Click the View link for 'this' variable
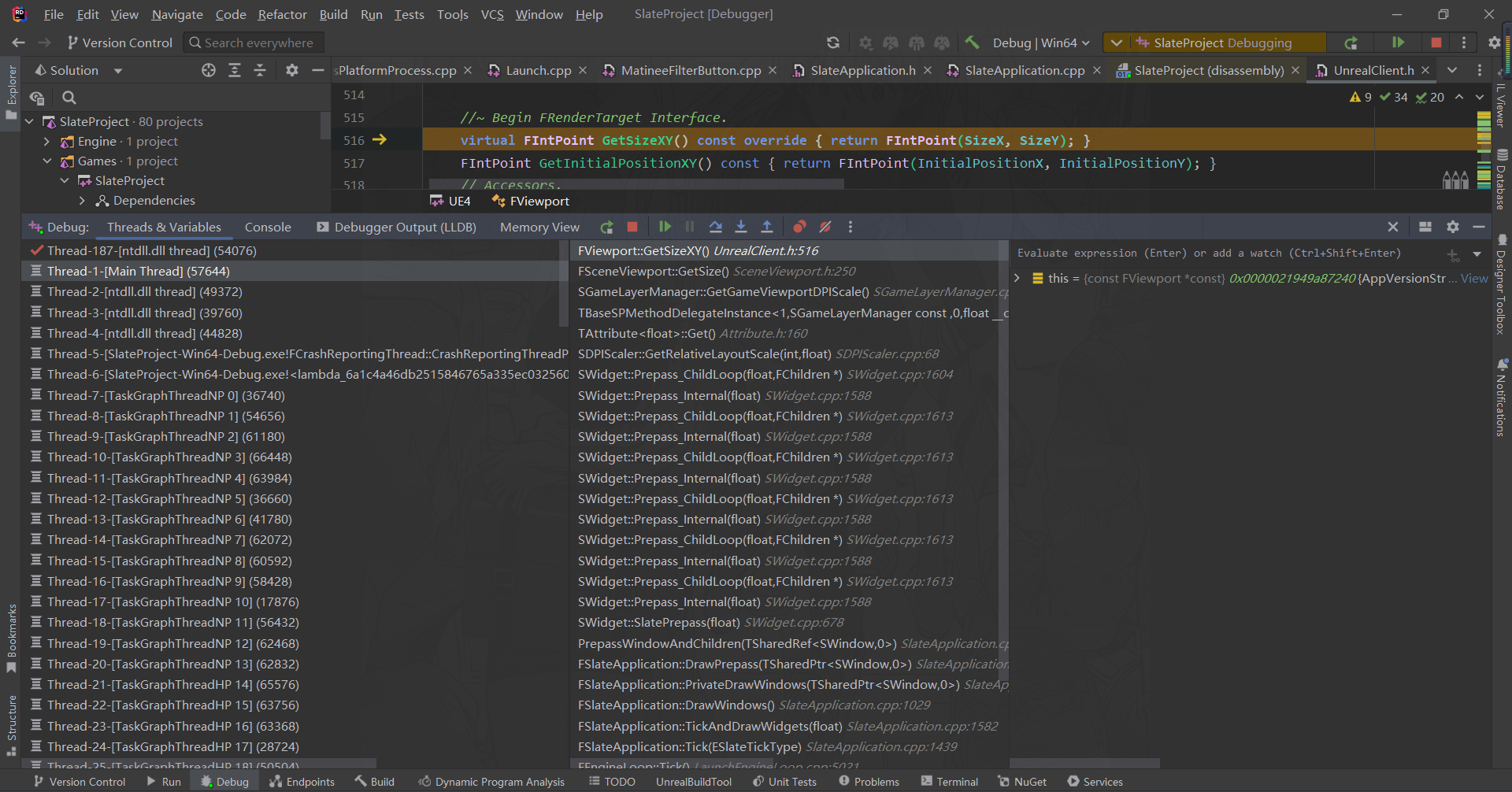Viewport: 1512px width, 792px height. (x=1474, y=279)
